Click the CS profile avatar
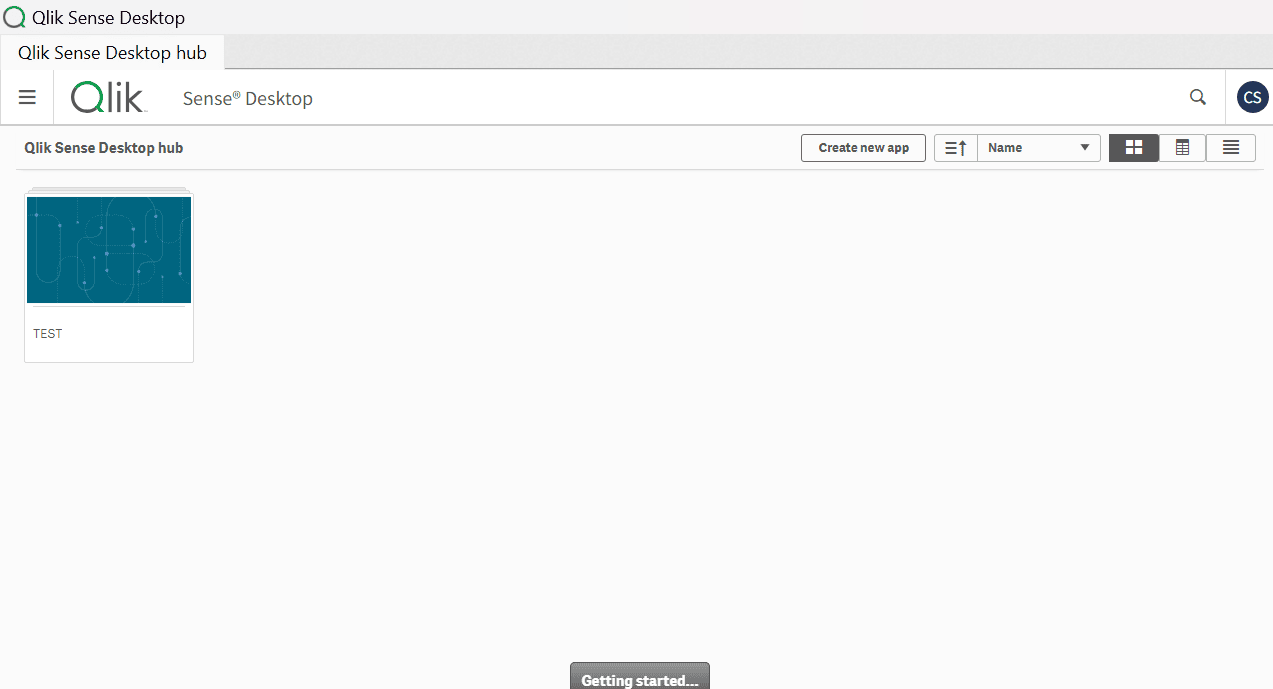 tap(1251, 97)
